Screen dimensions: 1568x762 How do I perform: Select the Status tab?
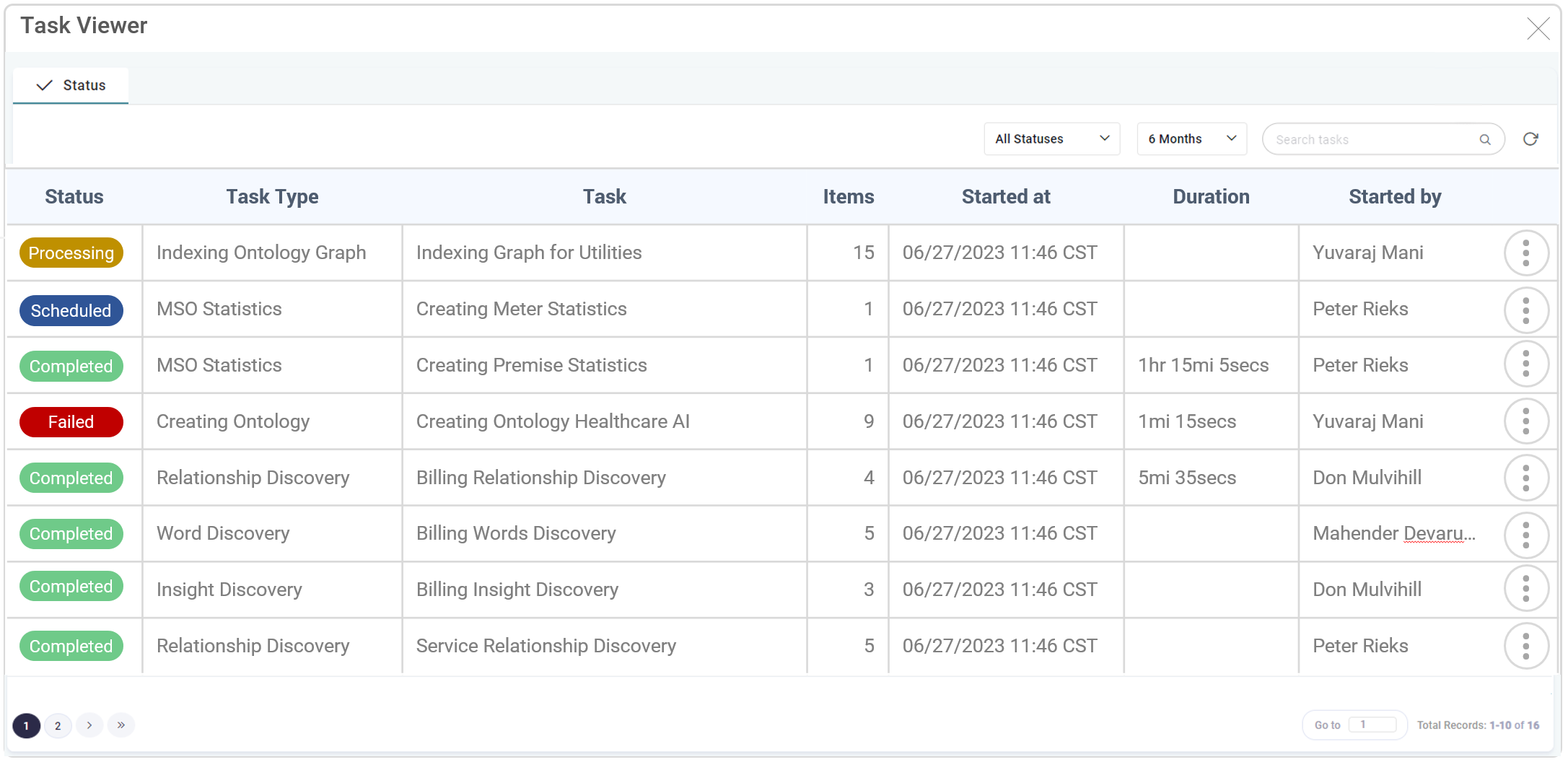(71, 86)
